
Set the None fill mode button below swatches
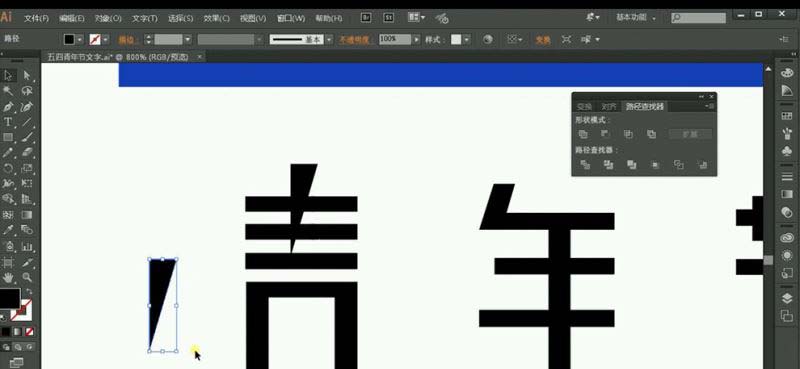[x=30, y=332]
